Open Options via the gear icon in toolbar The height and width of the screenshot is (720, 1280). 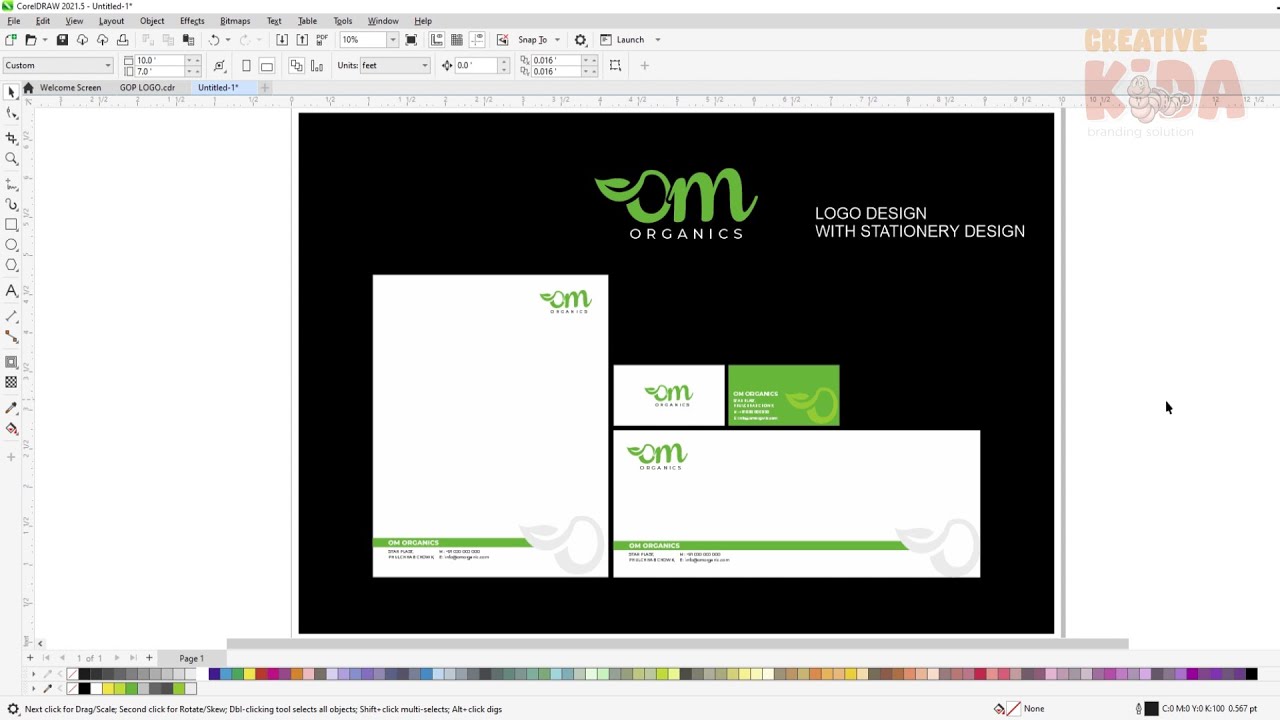pos(580,40)
